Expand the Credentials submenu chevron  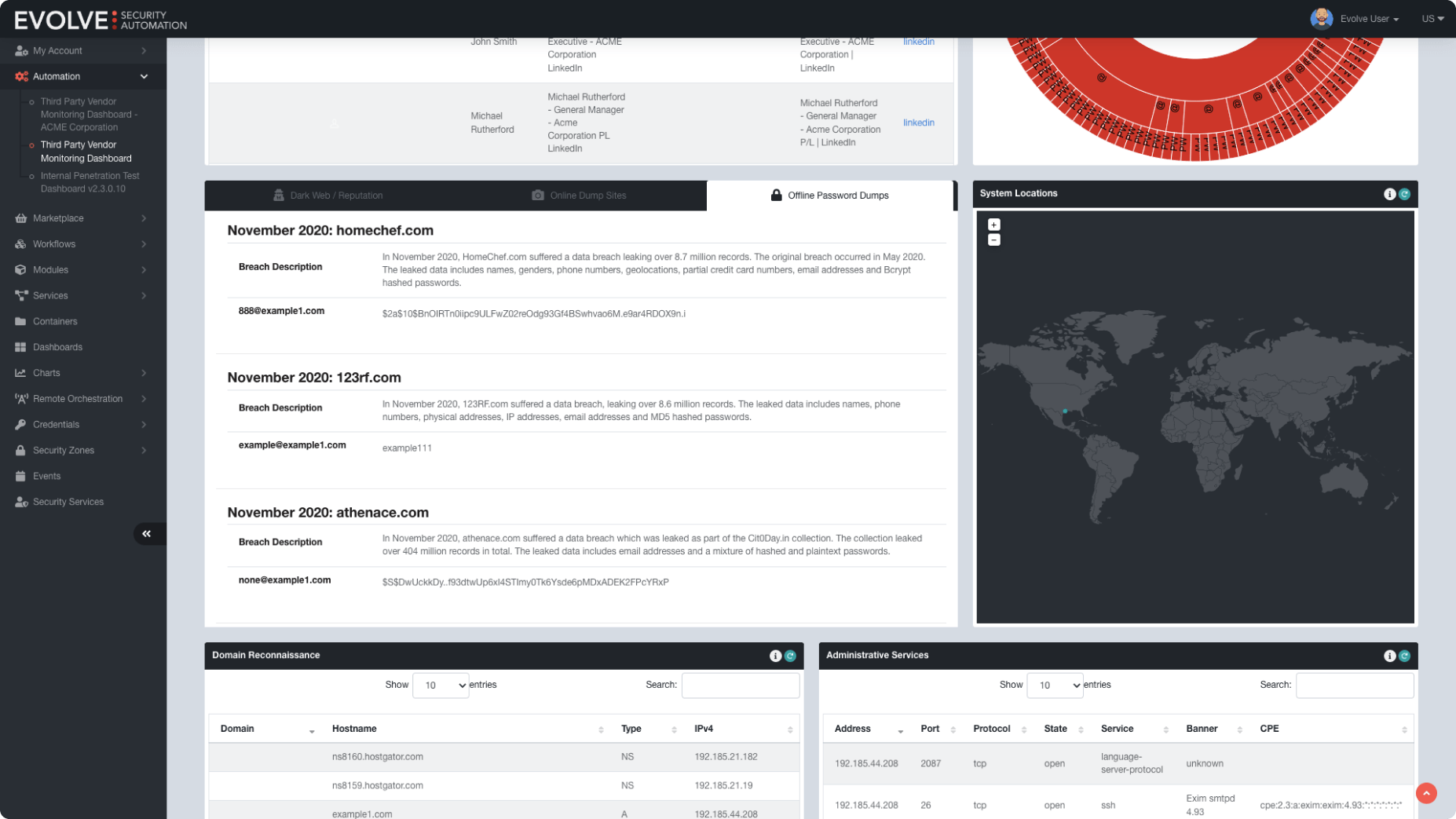click(144, 425)
